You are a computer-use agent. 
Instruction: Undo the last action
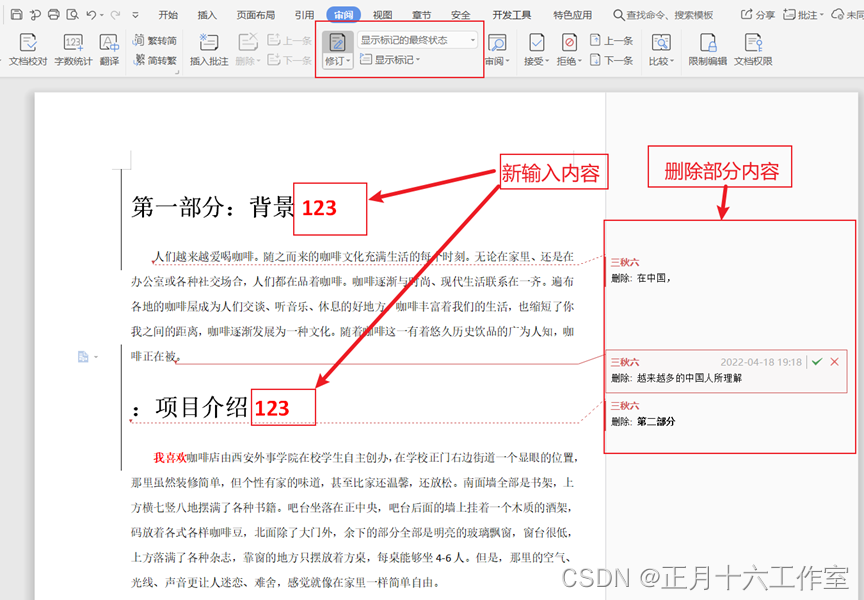[x=91, y=15]
